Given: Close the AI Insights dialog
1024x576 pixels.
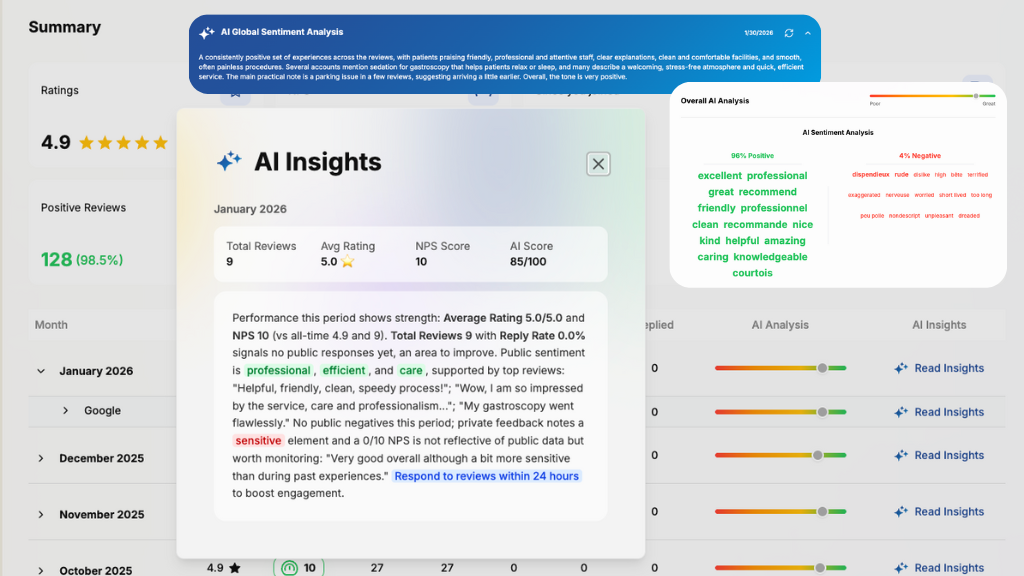Looking at the screenshot, I should point(598,164).
